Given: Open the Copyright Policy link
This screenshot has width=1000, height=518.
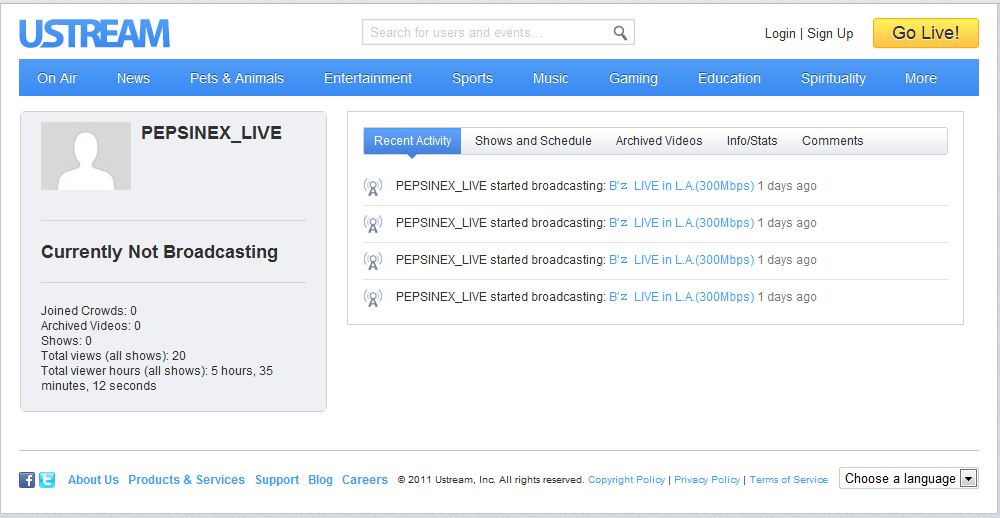Looking at the screenshot, I should coord(626,480).
